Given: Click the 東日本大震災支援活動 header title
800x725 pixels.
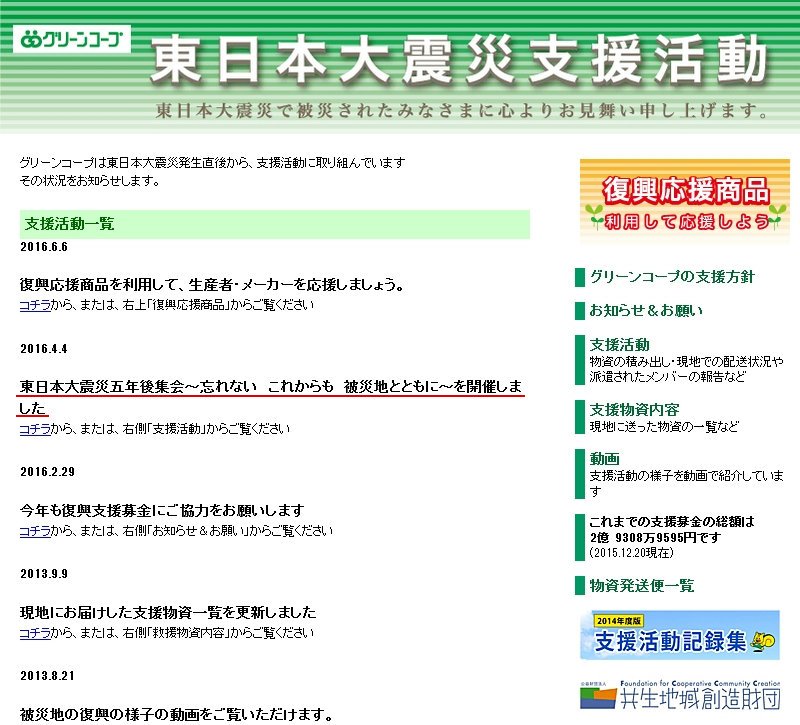Looking at the screenshot, I should (x=459, y=60).
